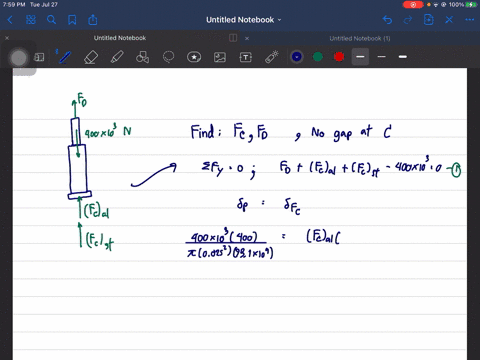The height and width of the screenshot is (360, 480).
Task: Choose the red pen color
Action: 339,57
